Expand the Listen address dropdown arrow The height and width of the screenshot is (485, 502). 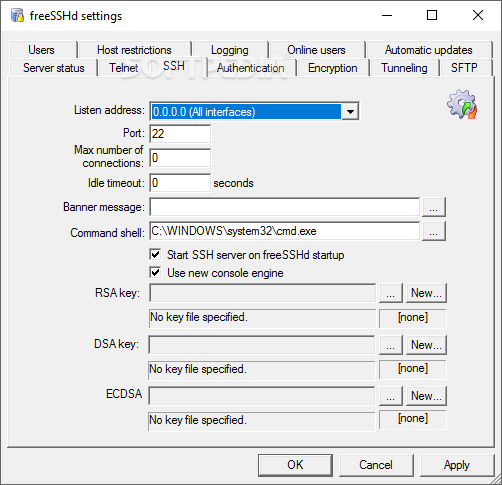click(350, 112)
